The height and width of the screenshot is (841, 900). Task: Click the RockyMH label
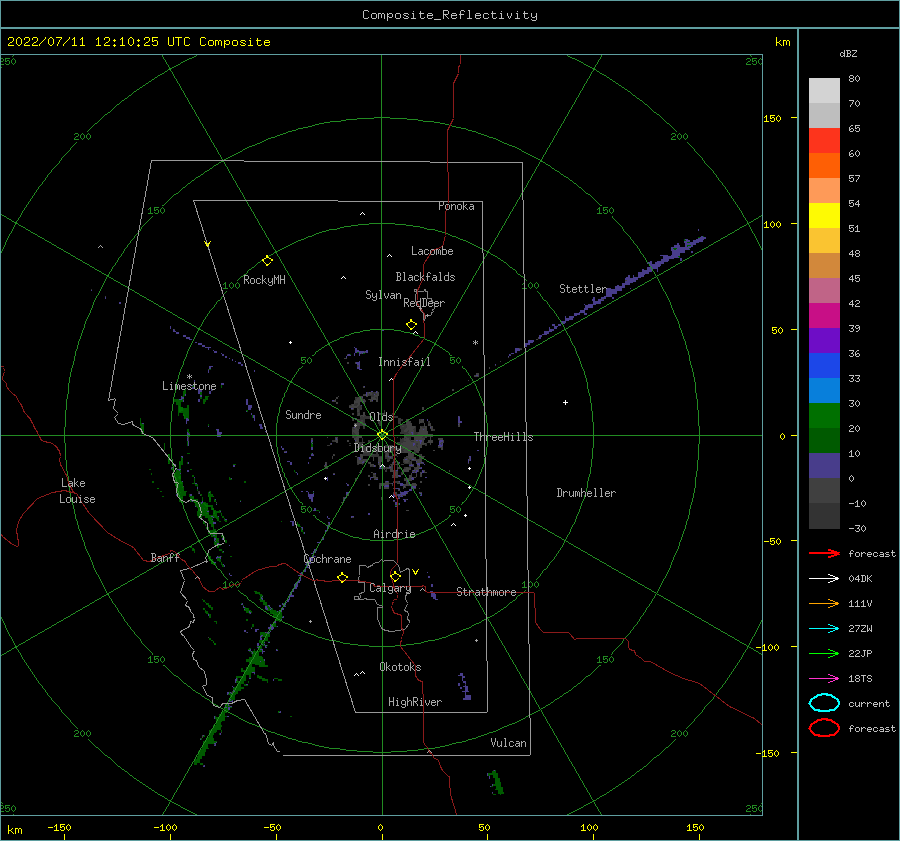(264, 280)
